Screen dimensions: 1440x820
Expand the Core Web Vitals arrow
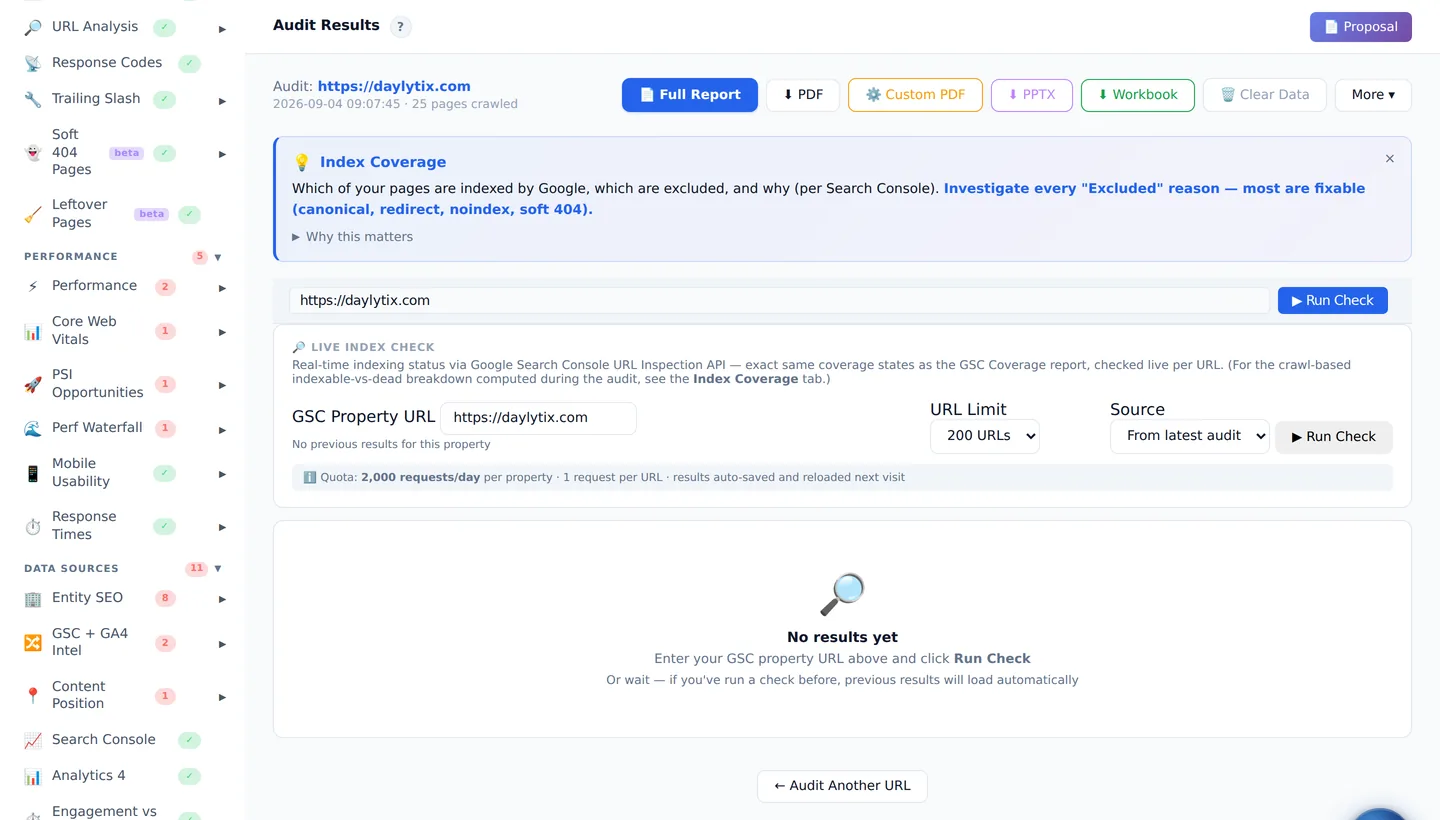click(222, 332)
